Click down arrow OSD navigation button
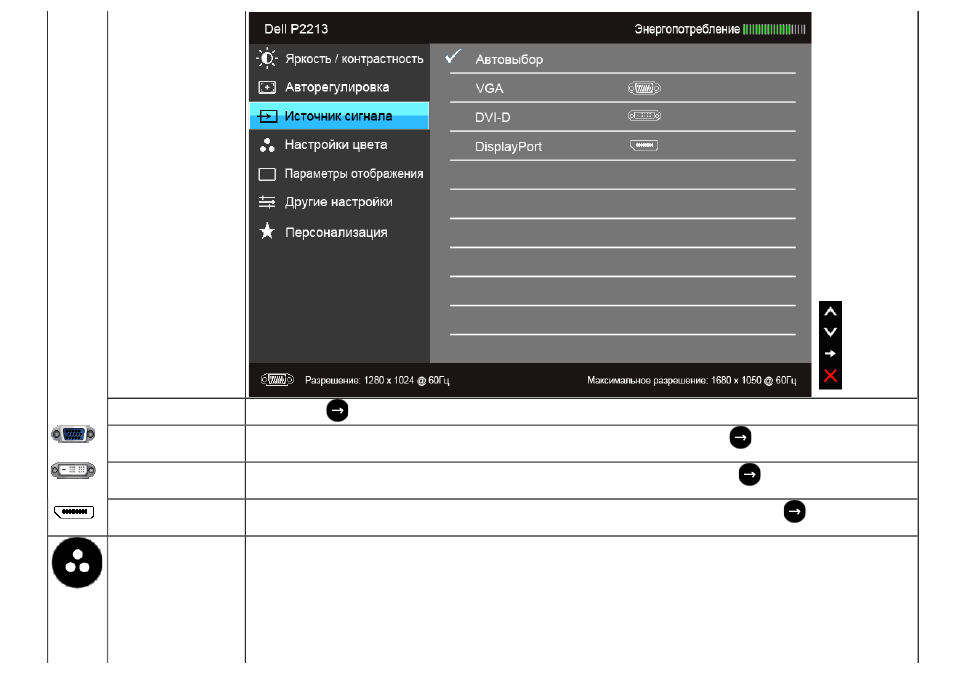The image size is (954, 674). tap(830, 332)
